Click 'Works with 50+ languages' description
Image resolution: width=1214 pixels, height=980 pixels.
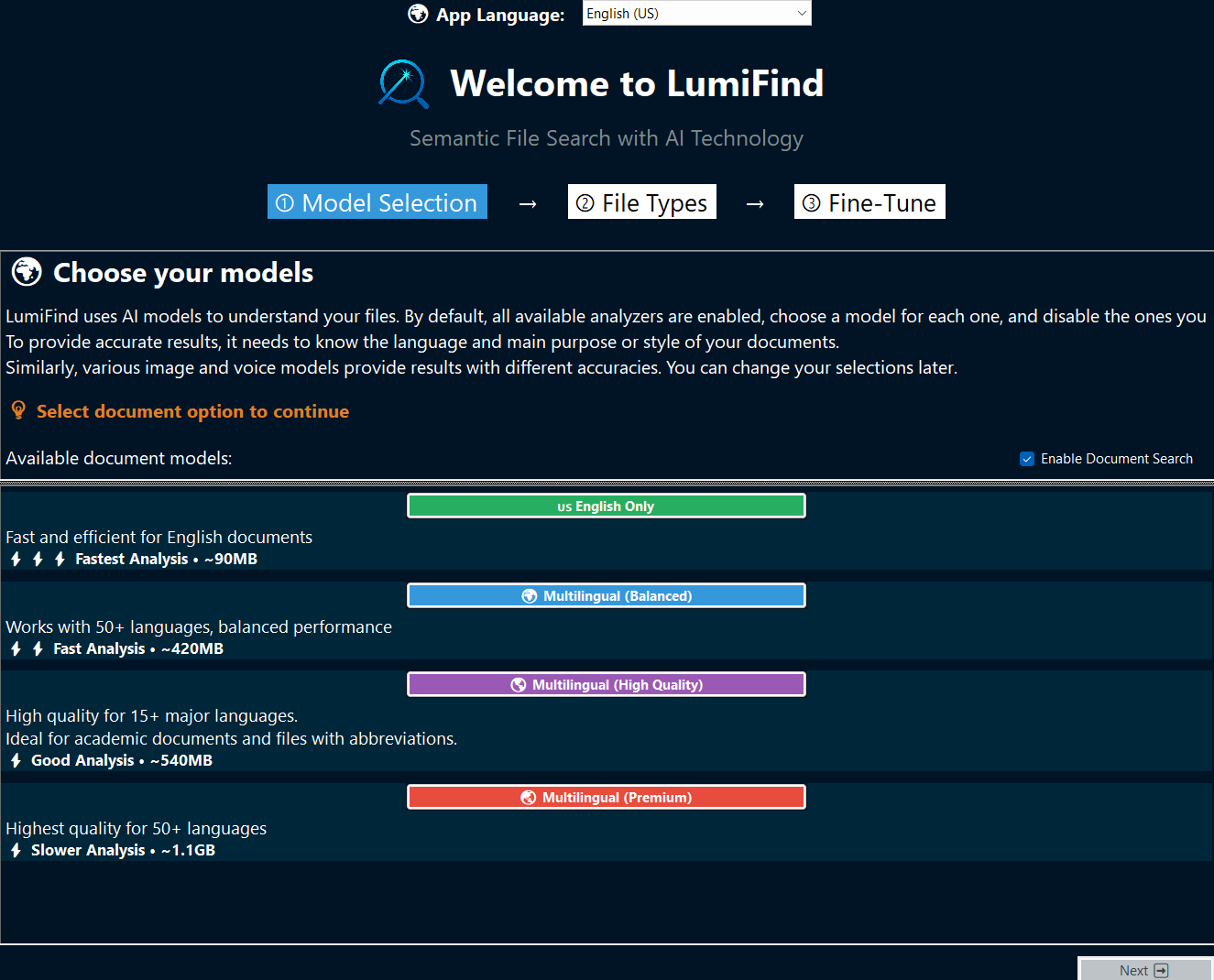pyautogui.click(x=199, y=626)
